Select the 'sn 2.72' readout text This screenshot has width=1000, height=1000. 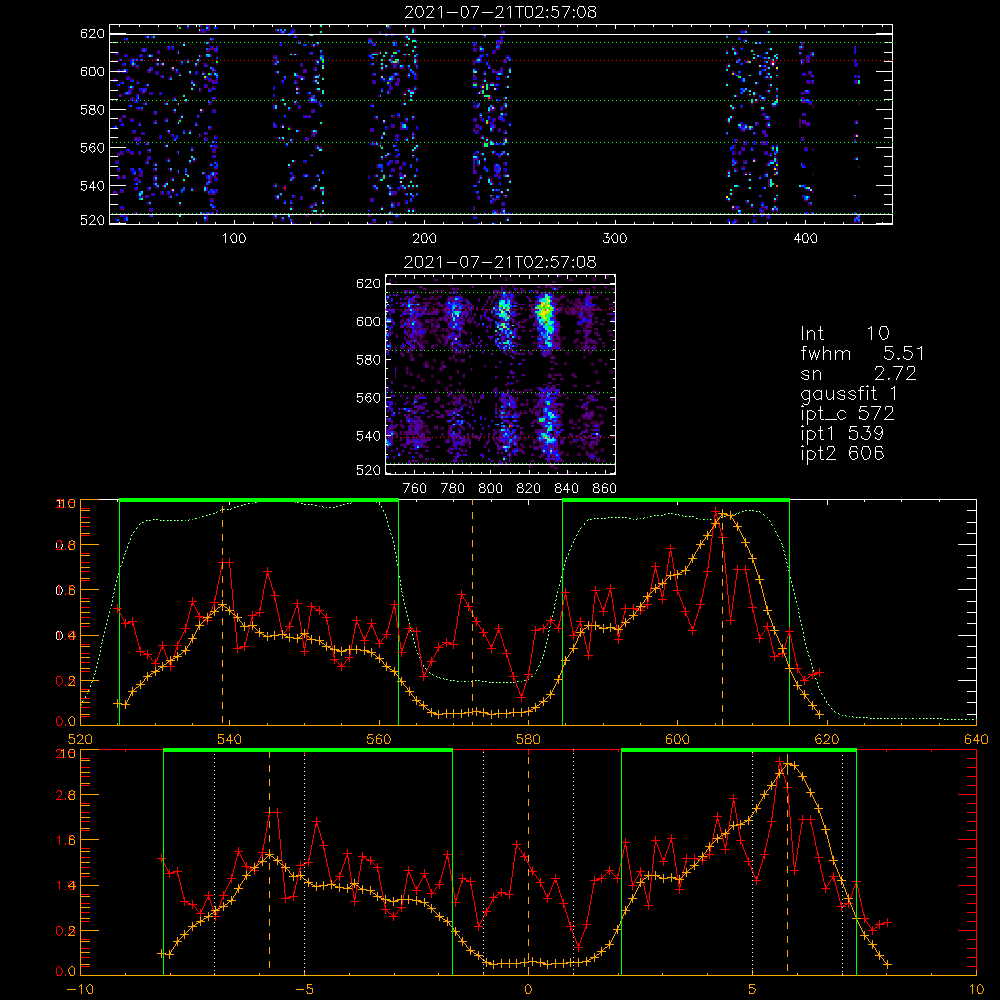(858, 373)
